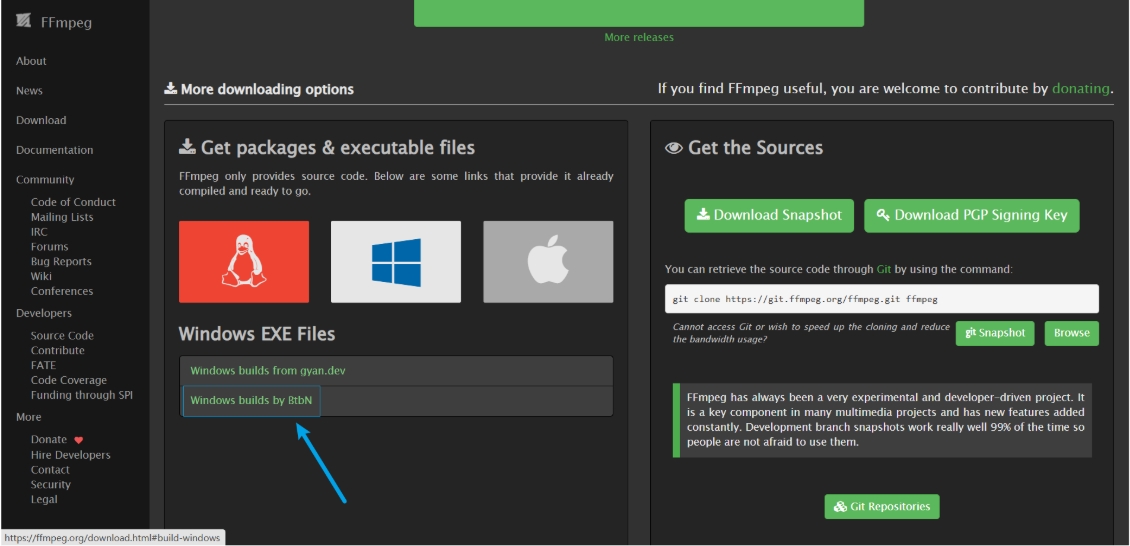
Task: Open Hire Developers link
Action: point(71,455)
